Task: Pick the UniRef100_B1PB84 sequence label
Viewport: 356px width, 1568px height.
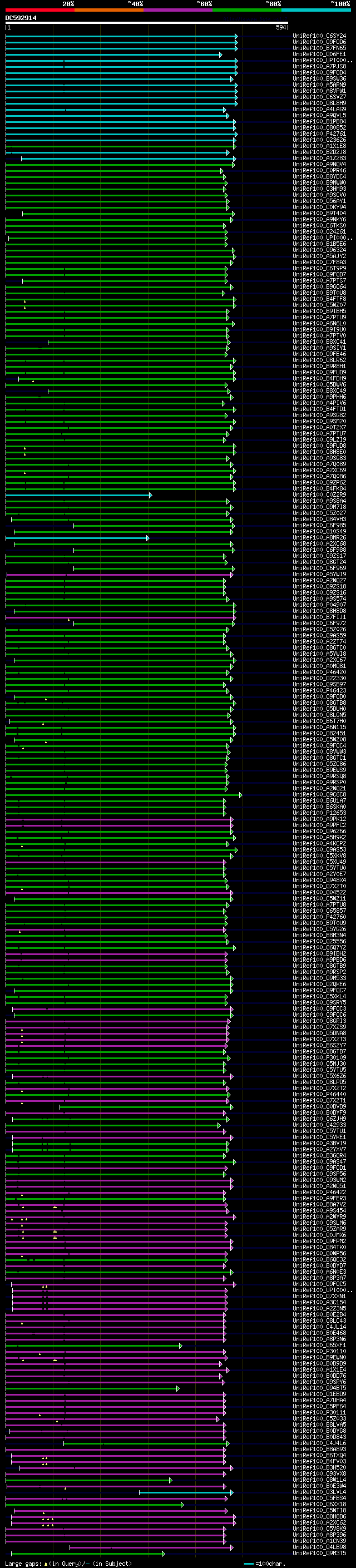Action: pyautogui.click(x=319, y=122)
